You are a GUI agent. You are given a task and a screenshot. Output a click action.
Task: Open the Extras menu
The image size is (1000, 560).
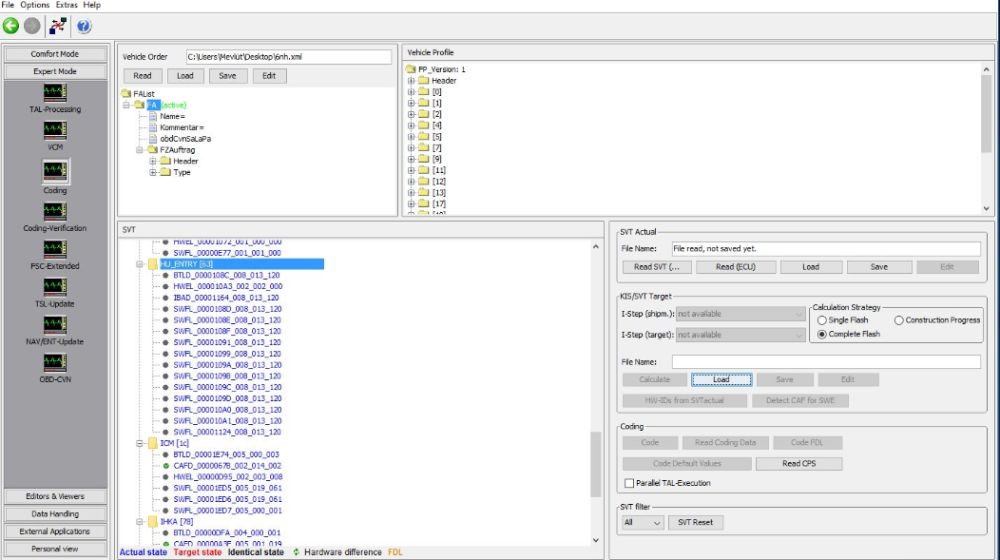67,5
